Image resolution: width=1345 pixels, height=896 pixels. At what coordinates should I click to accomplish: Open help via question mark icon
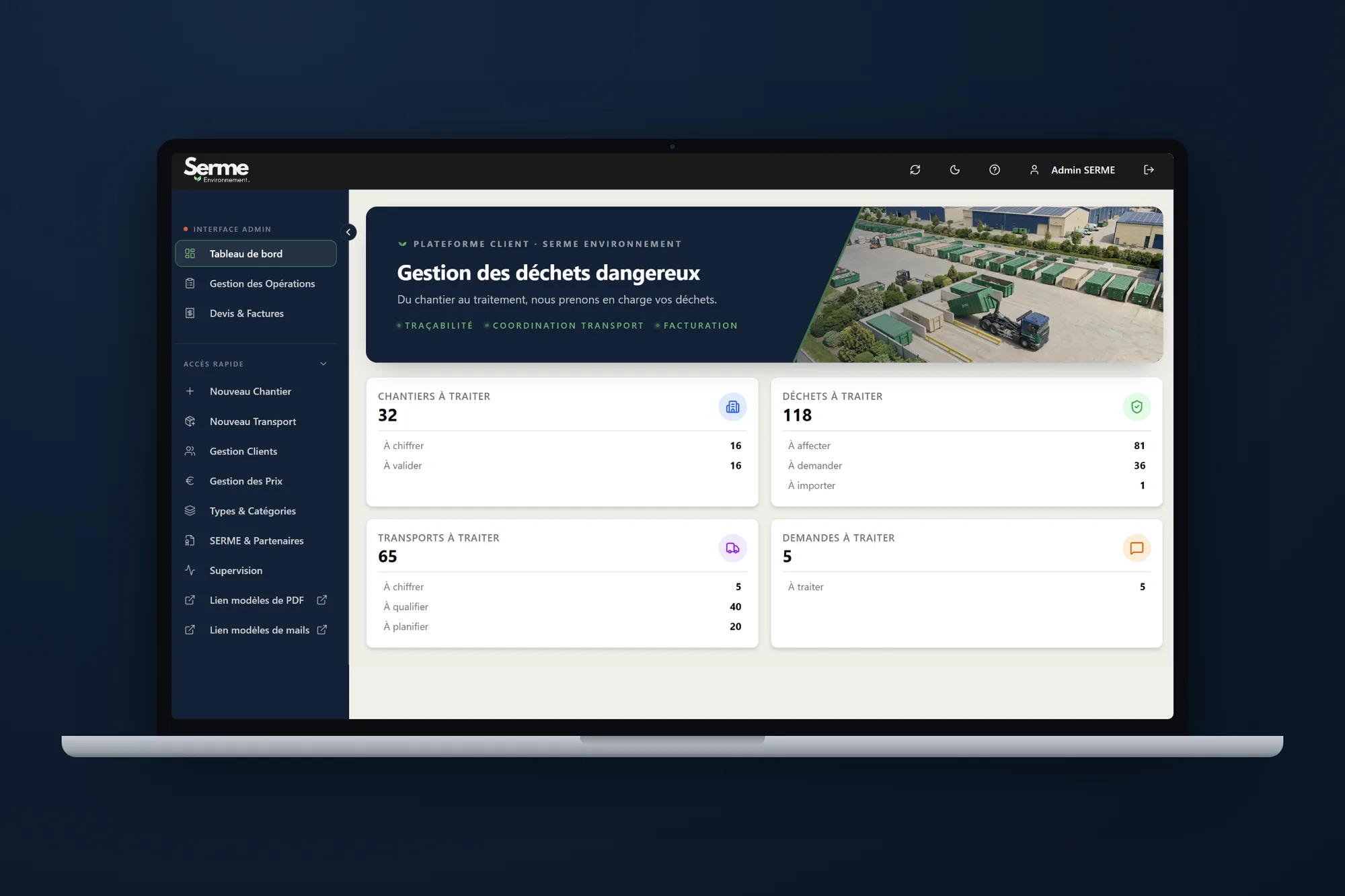[x=995, y=170]
